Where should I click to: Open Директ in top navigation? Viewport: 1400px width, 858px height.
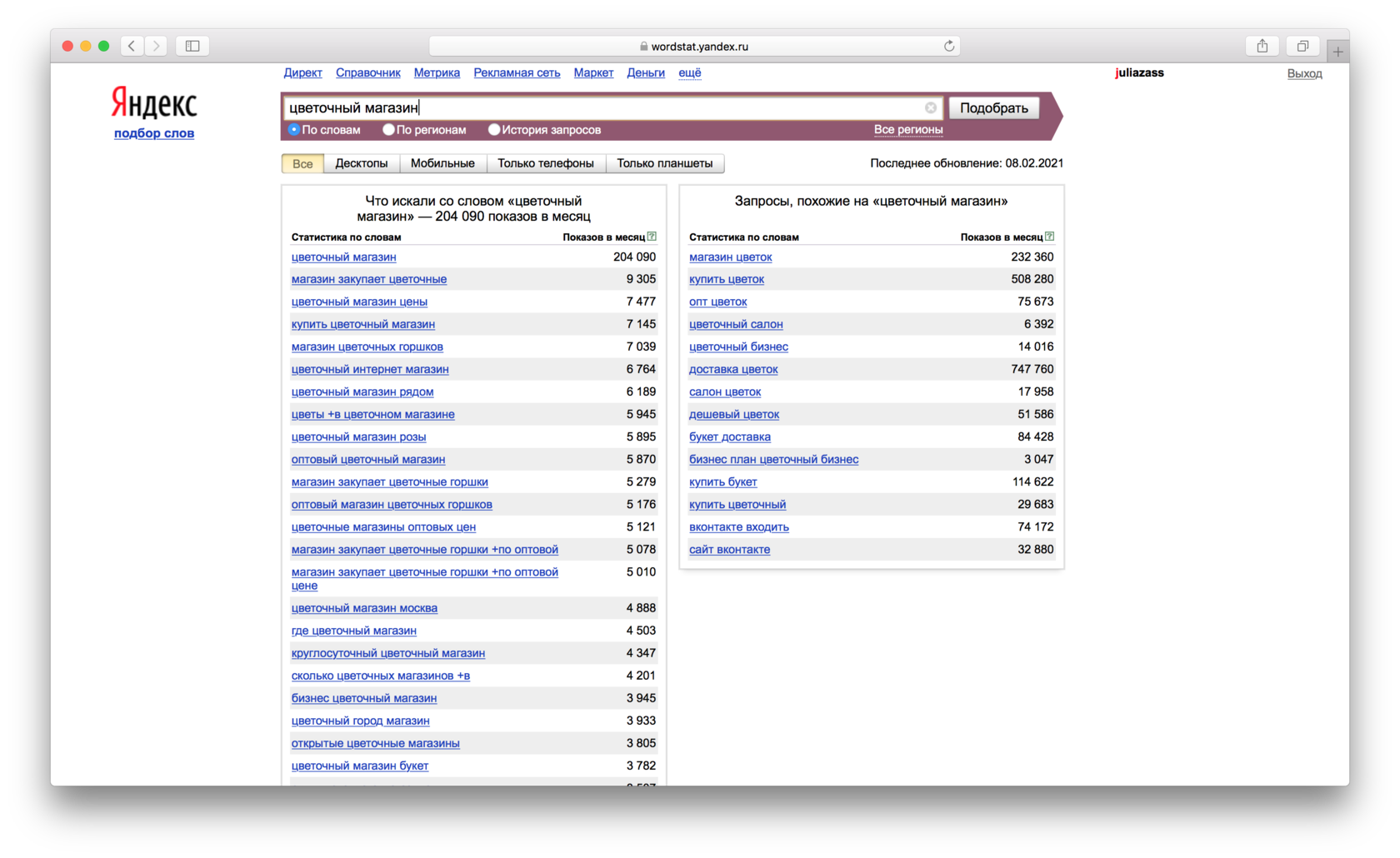point(302,72)
